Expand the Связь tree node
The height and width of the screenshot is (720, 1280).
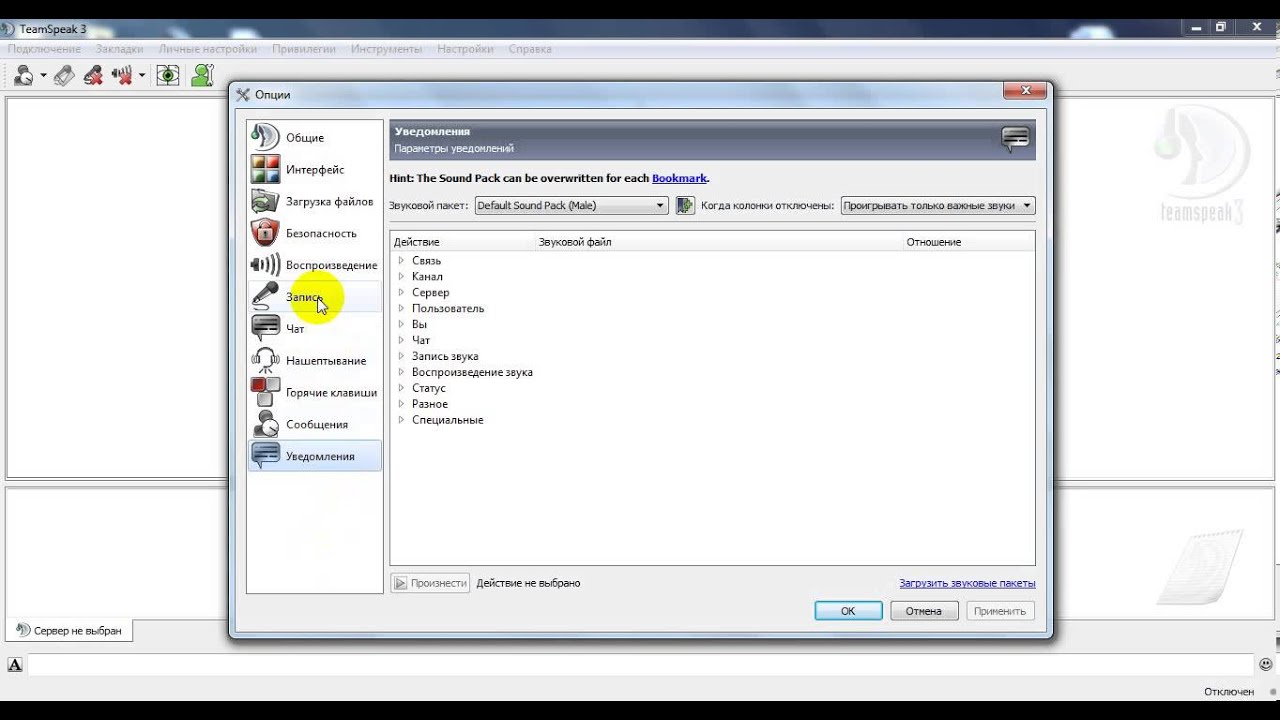click(401, 260)
